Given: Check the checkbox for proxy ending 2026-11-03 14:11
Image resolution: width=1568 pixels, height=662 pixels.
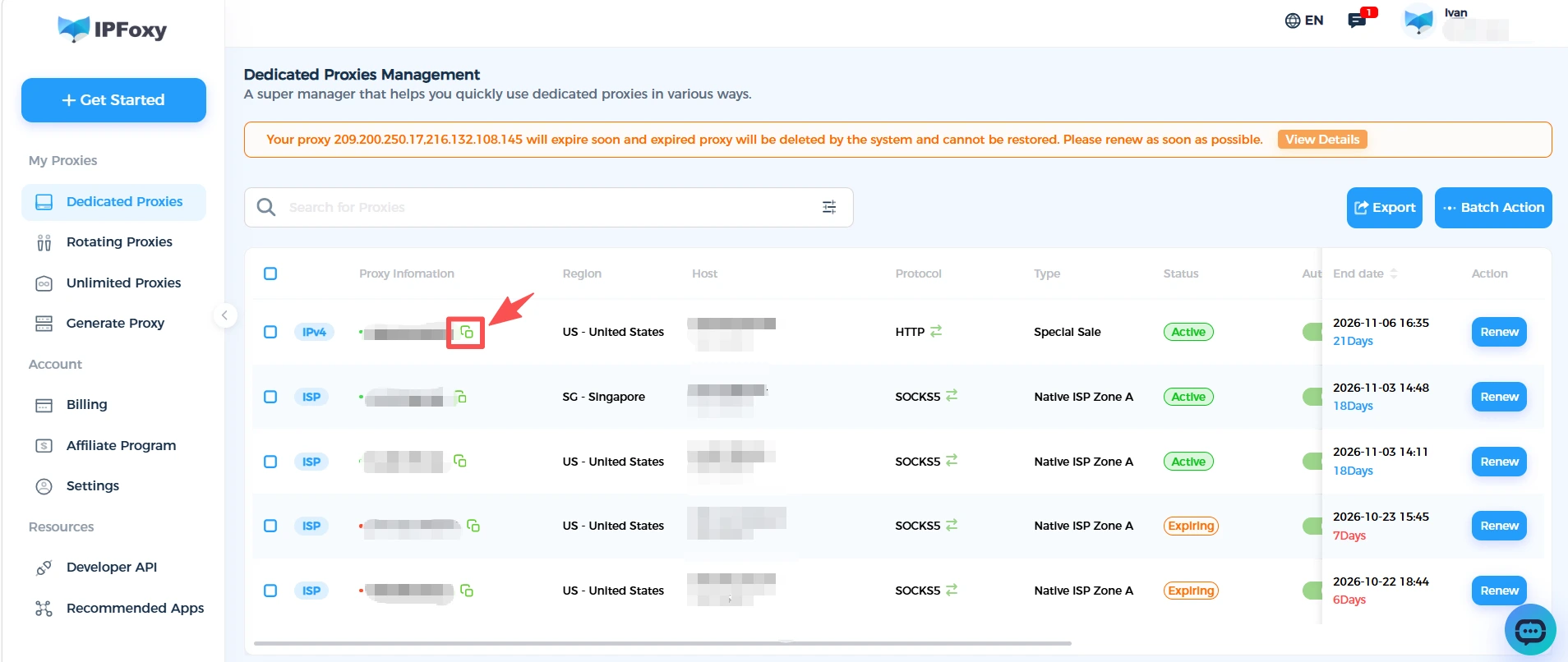Looking at the screenshot, I should [x=270, y=462].
